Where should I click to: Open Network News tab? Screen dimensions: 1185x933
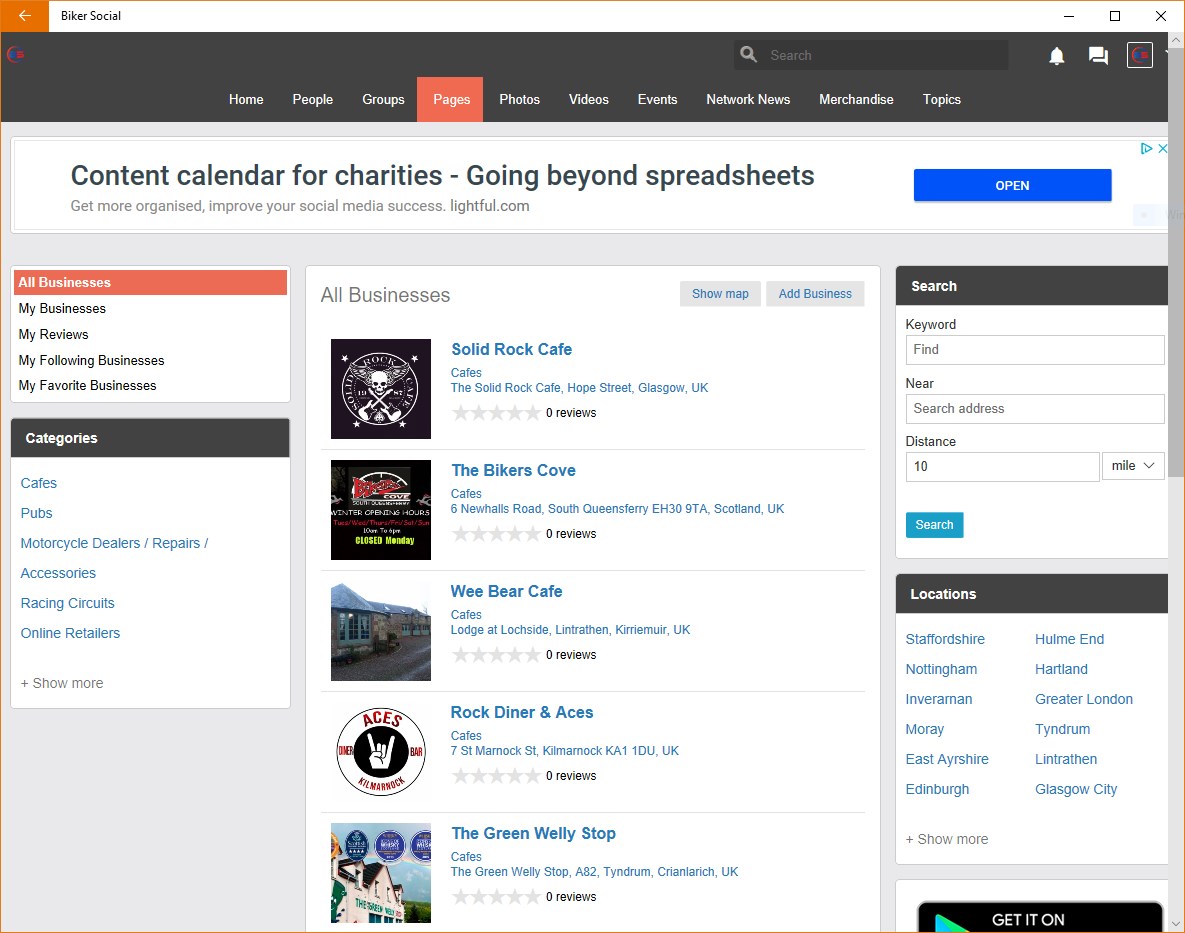(748, 99)
